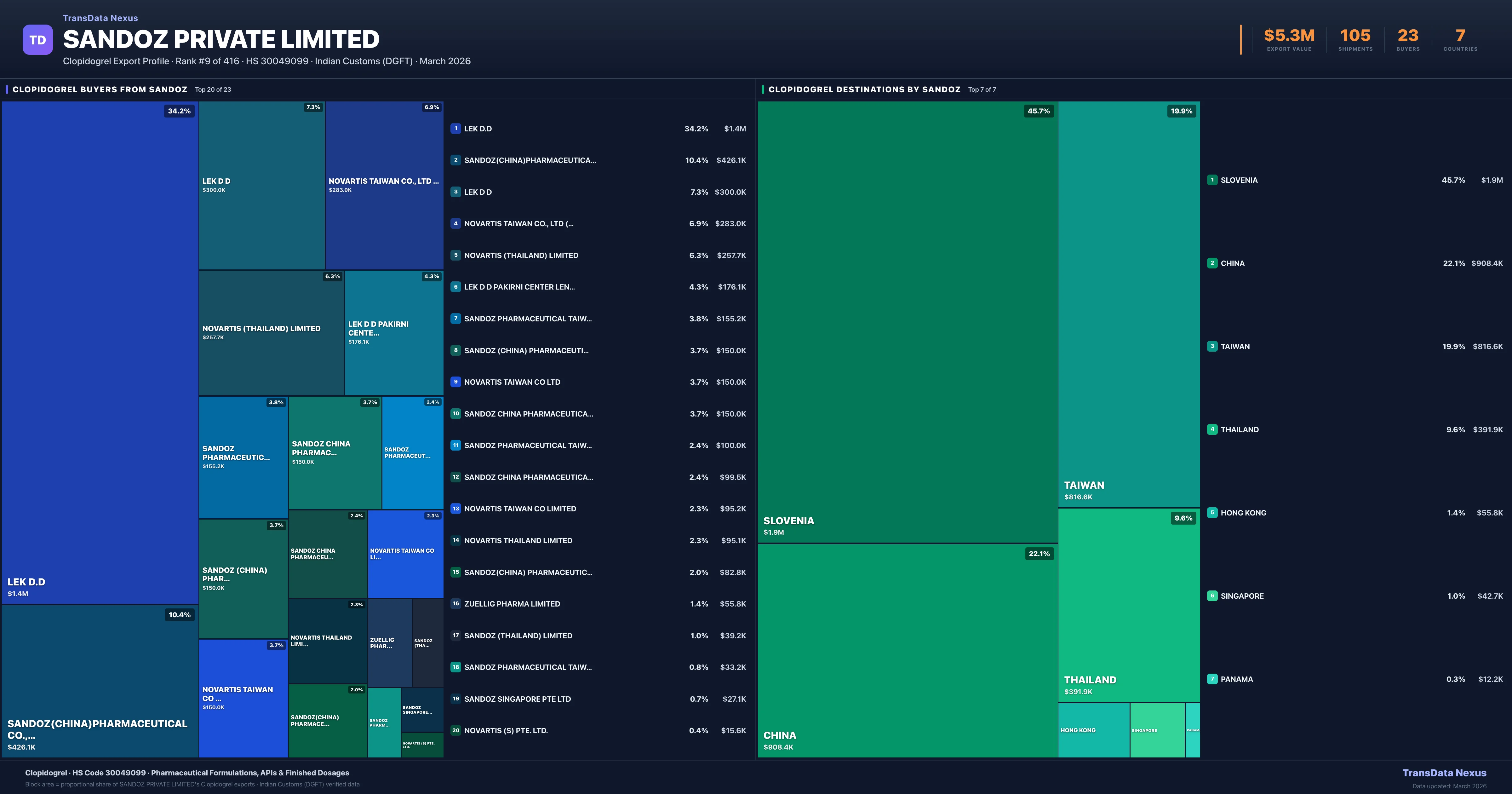Viewport: 1512px width, 794px height.
Task: Click the Taiwan destination block
Action: (x=1129, y=304)
